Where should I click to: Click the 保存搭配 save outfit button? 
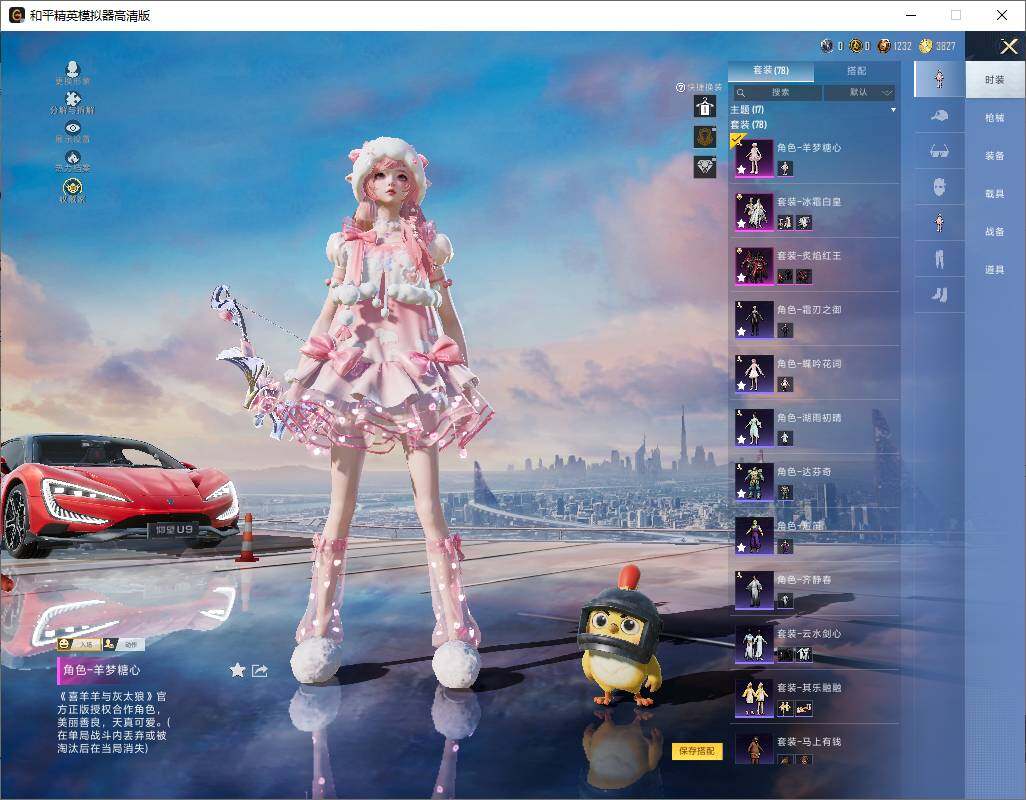tap(697, 751)
